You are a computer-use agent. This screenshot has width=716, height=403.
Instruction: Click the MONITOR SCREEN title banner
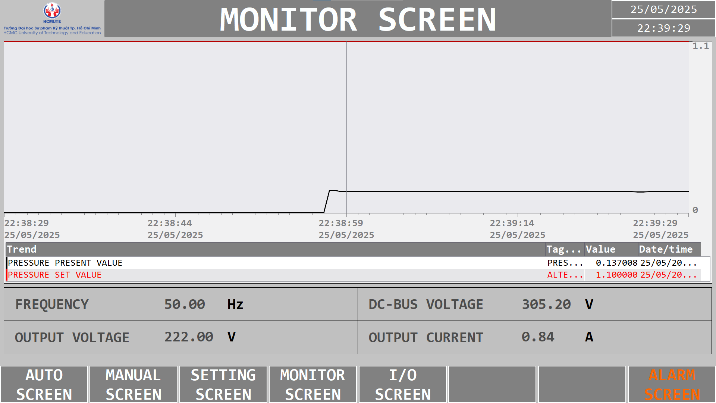358,19
